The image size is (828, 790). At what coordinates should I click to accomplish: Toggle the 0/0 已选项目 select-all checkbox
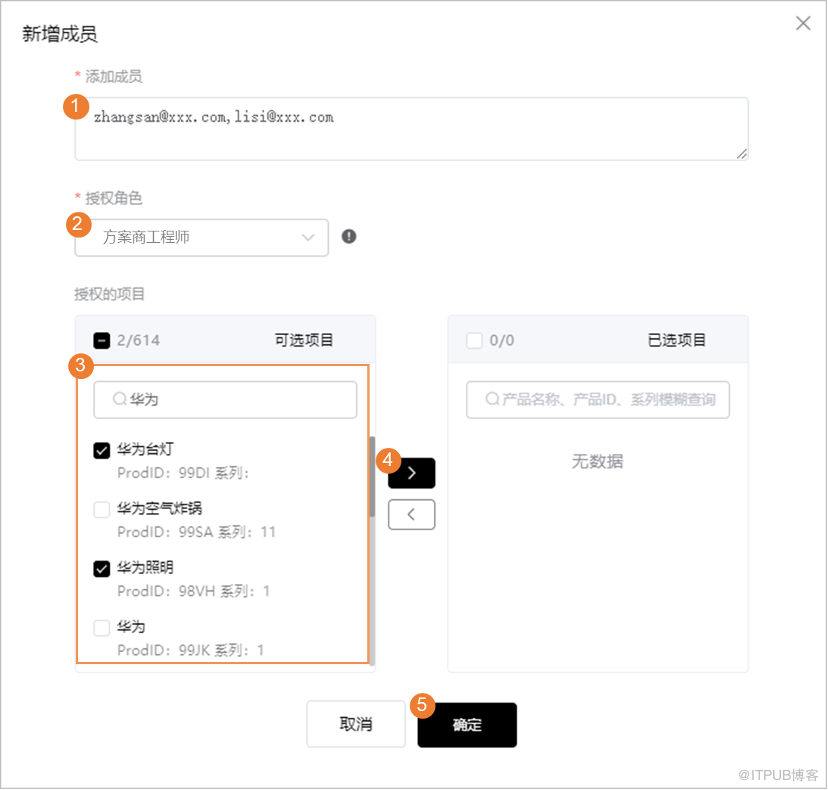tap(474, 341)
